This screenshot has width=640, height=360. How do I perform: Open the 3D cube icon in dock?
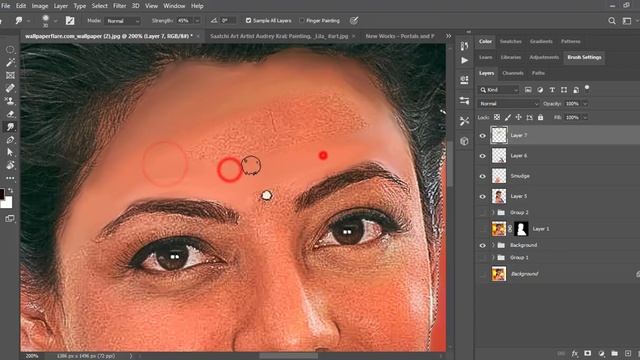pos(464,141)
